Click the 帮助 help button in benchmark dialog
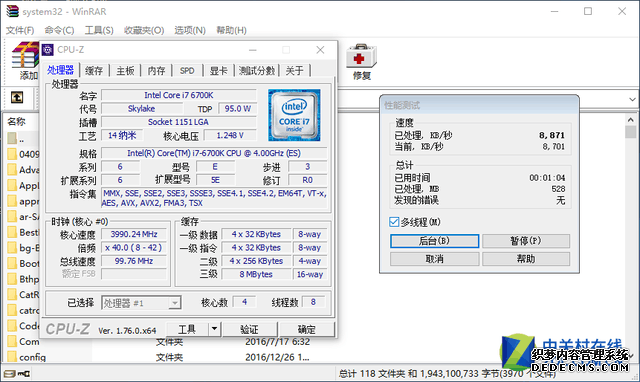 coord(526,259)
